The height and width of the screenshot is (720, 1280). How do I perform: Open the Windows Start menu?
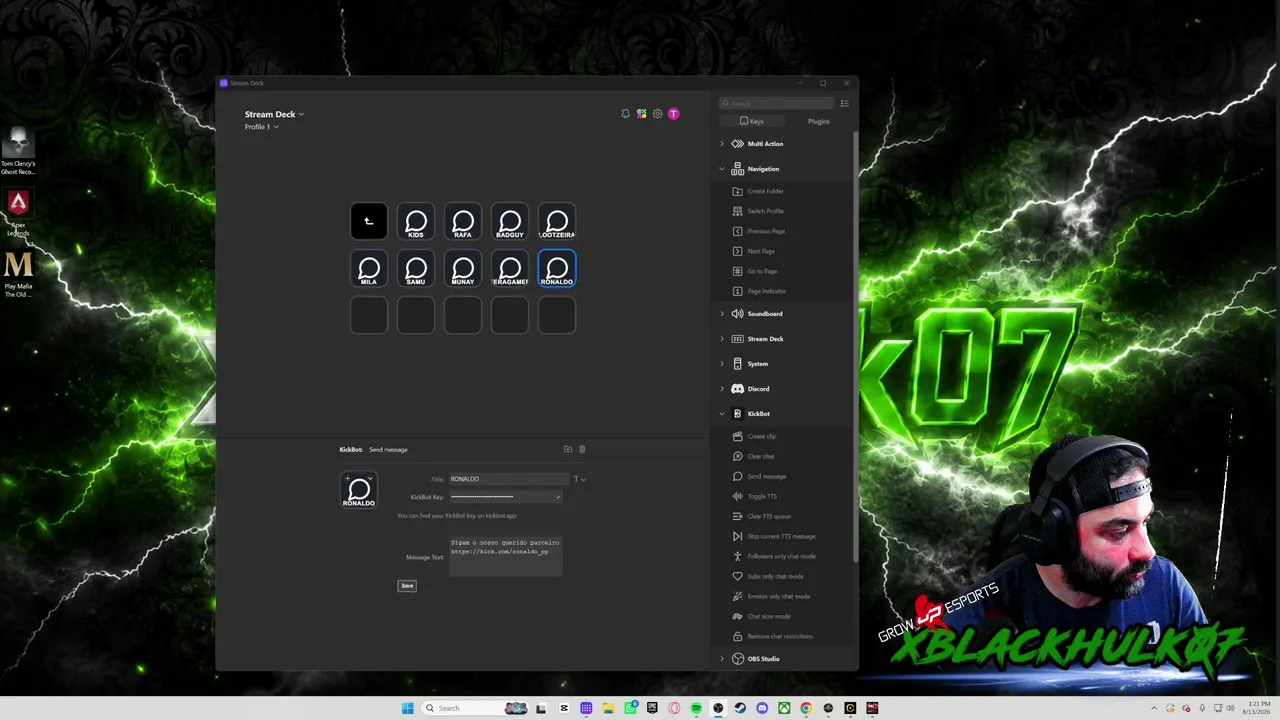pos(407,708)
